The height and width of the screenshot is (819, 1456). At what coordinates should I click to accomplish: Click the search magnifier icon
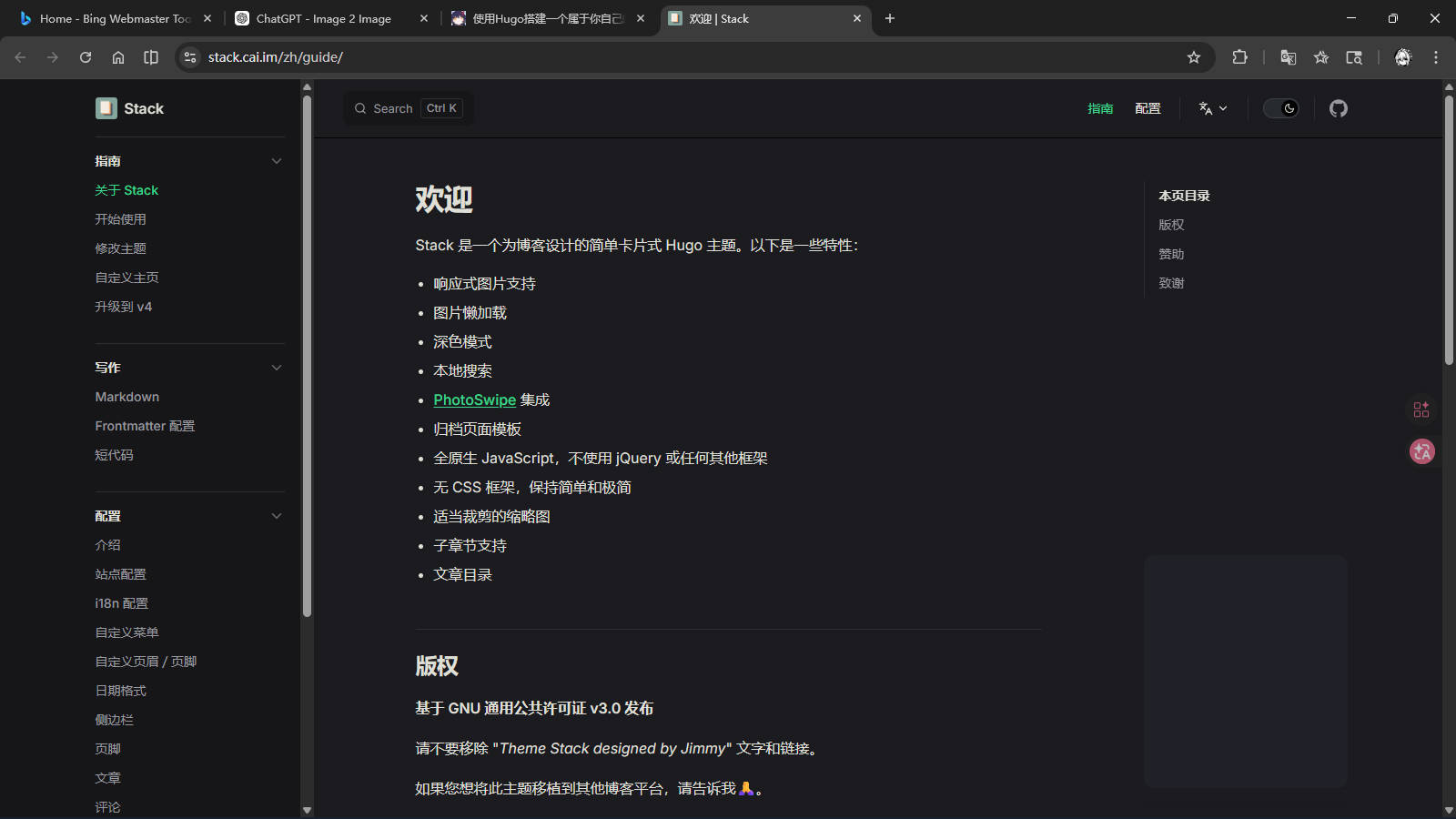tap(360, 108)
